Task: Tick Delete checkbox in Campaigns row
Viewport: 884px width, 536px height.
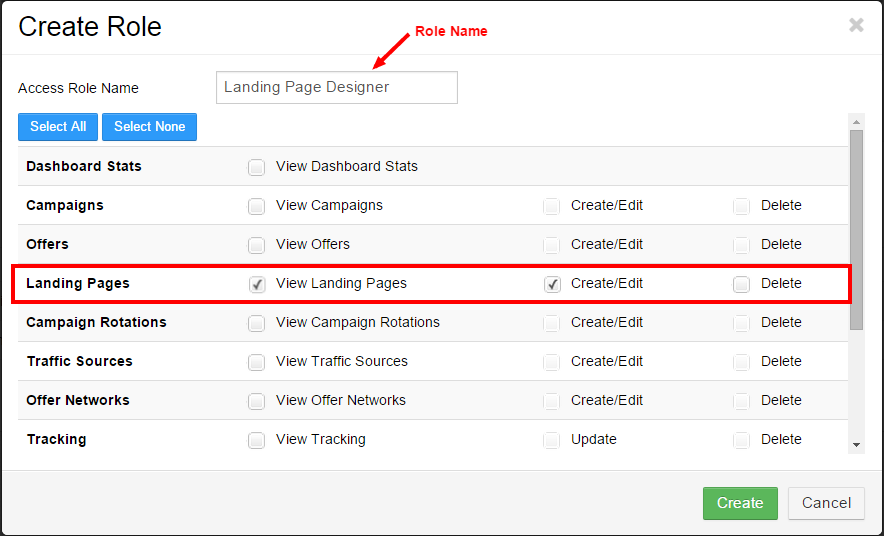Action: click(x=741, y=206)
